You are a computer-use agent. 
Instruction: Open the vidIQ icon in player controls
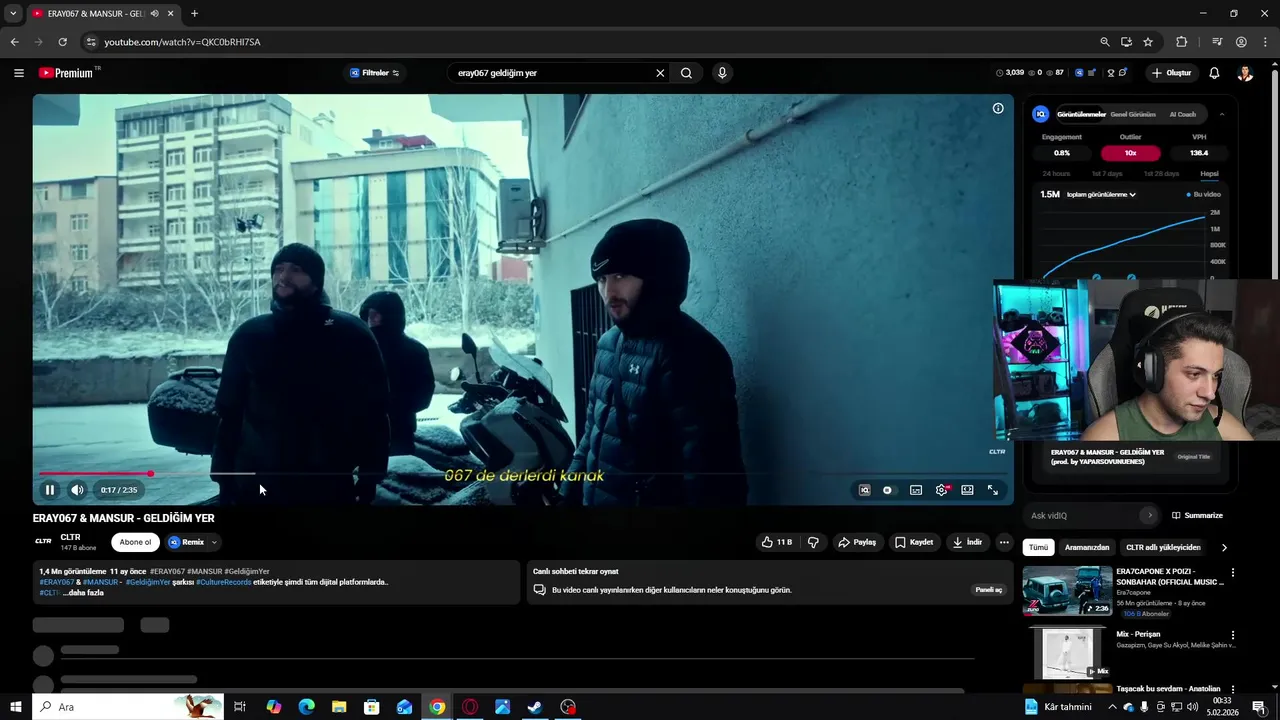click(x=865, y=490)
